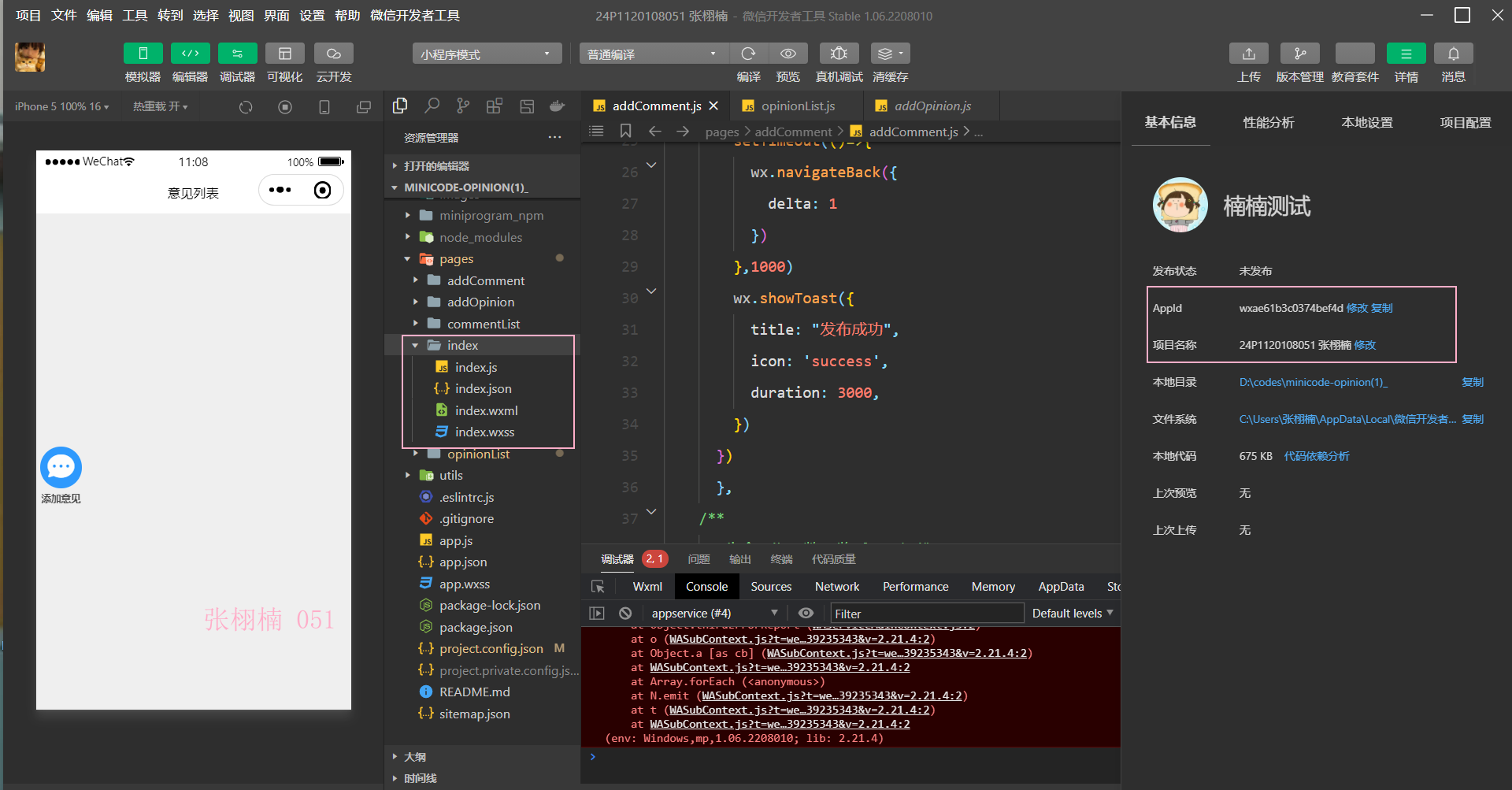The image size is (1512, 790).
Task: Open the iPhone 5 device selector
Action: point(61,106)
